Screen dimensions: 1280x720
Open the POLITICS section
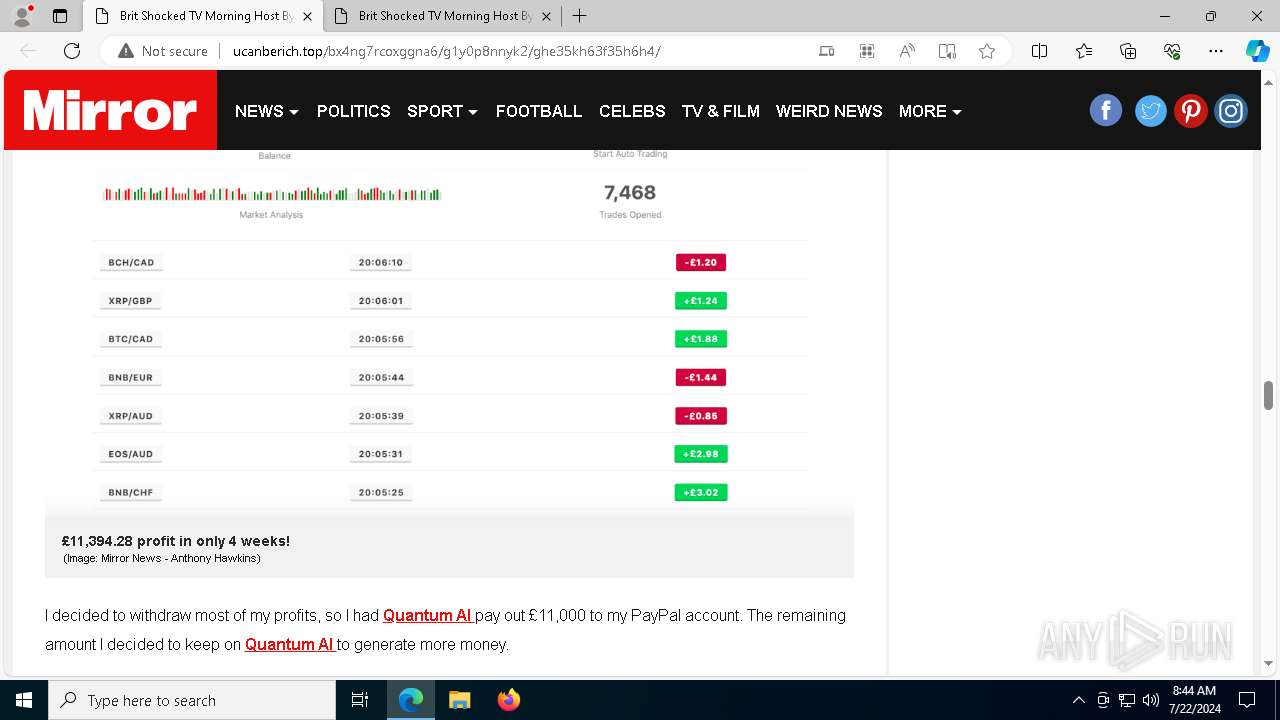pos(354,111)
